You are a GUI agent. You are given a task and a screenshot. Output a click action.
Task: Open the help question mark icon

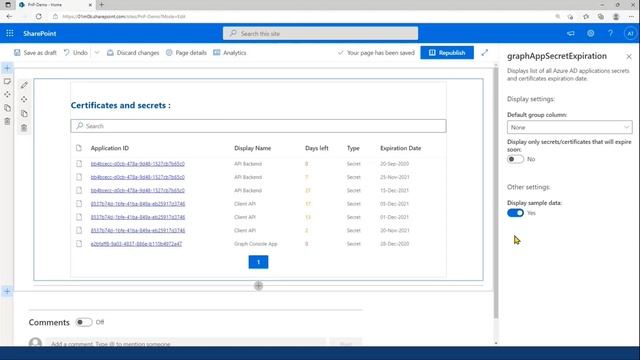pos(610,33)
